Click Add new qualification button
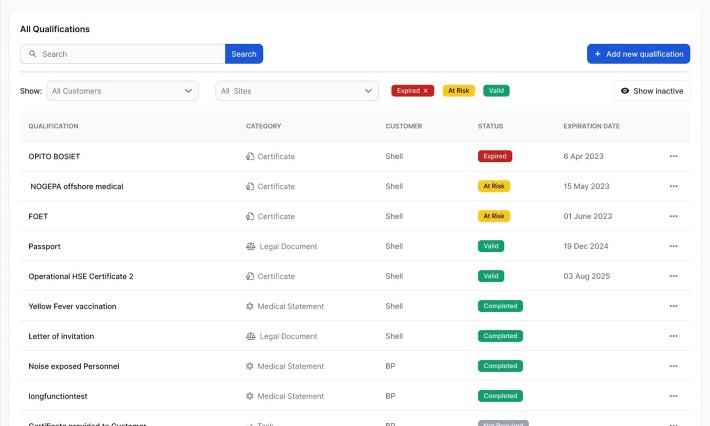 638,54
